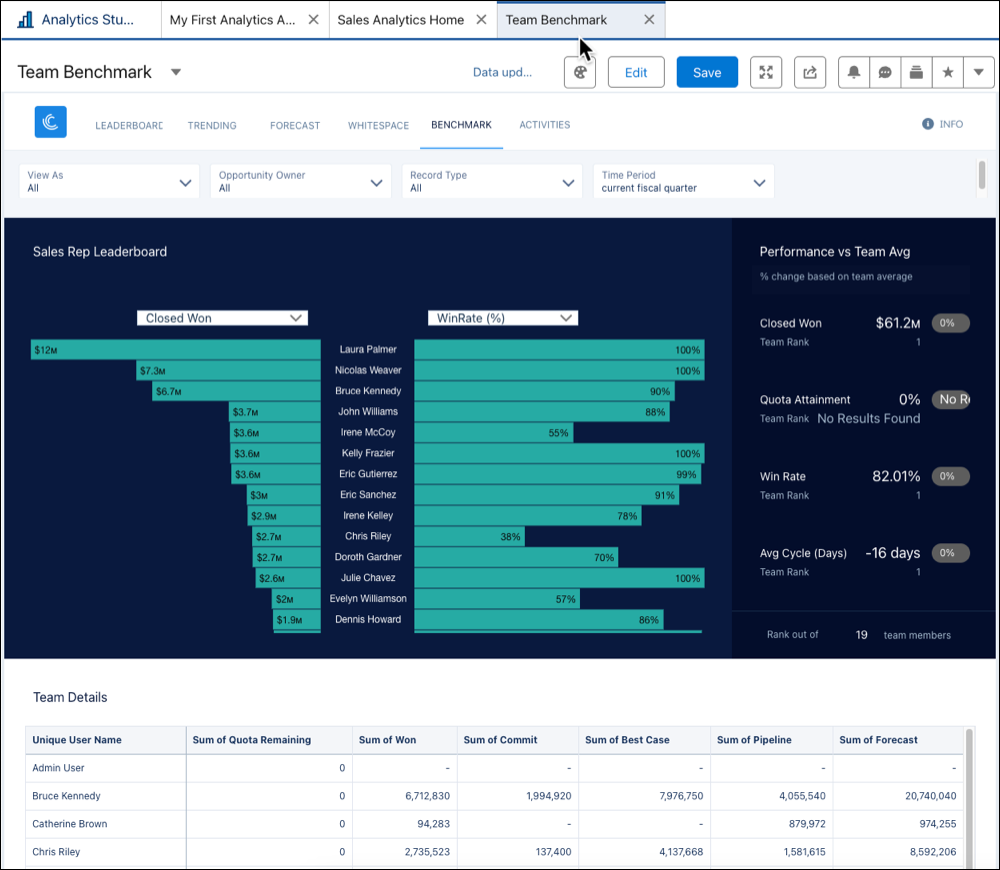Close the Team Benchmark tab
The width and height of the screenshot is (1000, 870).
(649, 20)
